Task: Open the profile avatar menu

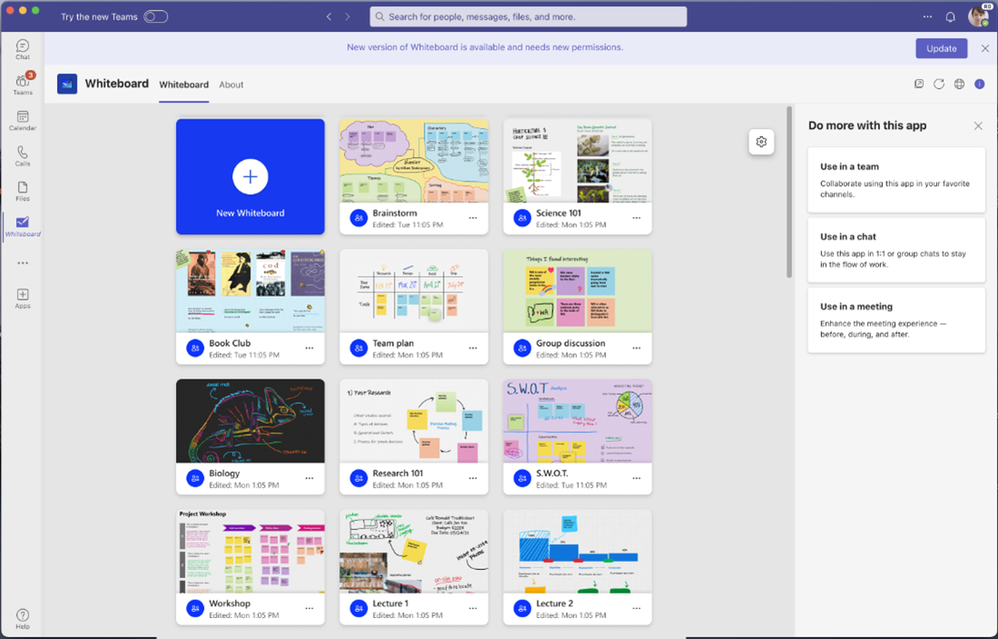Action: tap(978, 17)
